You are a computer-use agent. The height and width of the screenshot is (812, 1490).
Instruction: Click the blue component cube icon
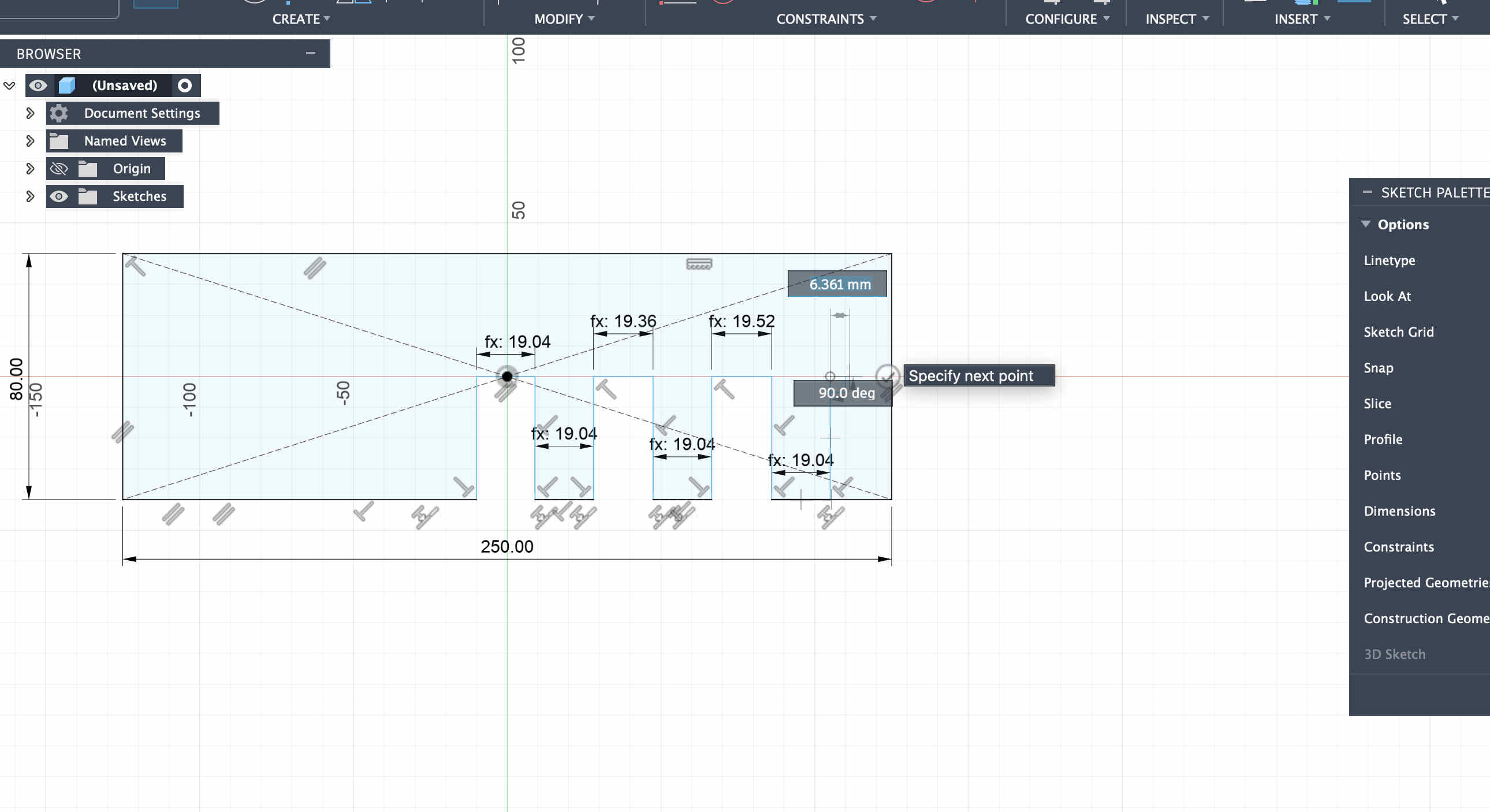67,85
